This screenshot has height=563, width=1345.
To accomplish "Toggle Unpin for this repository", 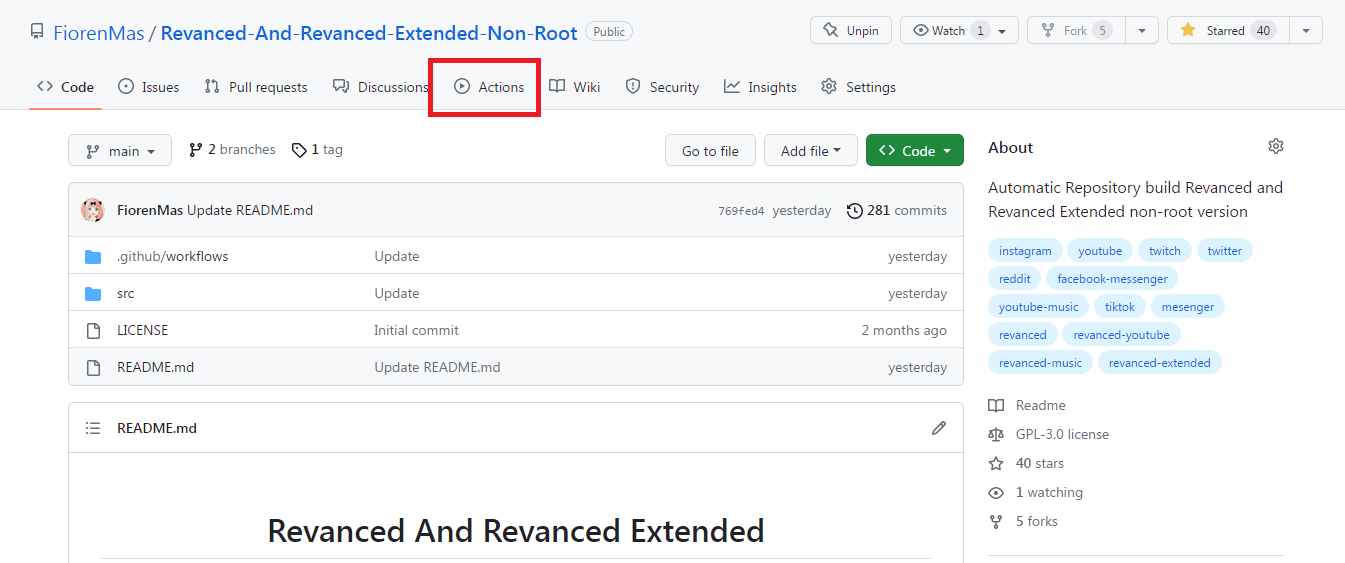I will (850, 31).
